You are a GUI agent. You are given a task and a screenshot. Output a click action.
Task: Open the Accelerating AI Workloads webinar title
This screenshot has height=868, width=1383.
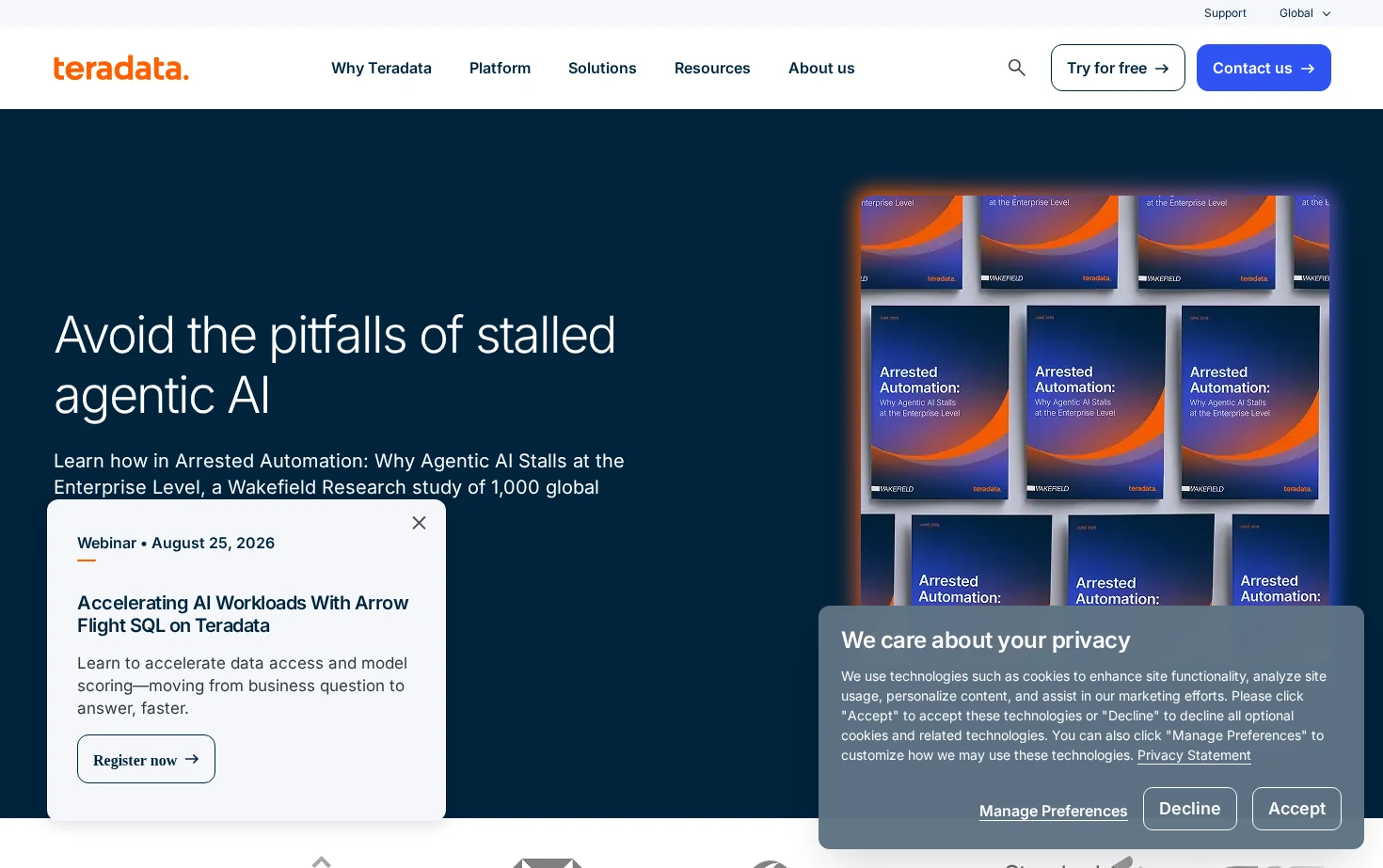[243, 614]
